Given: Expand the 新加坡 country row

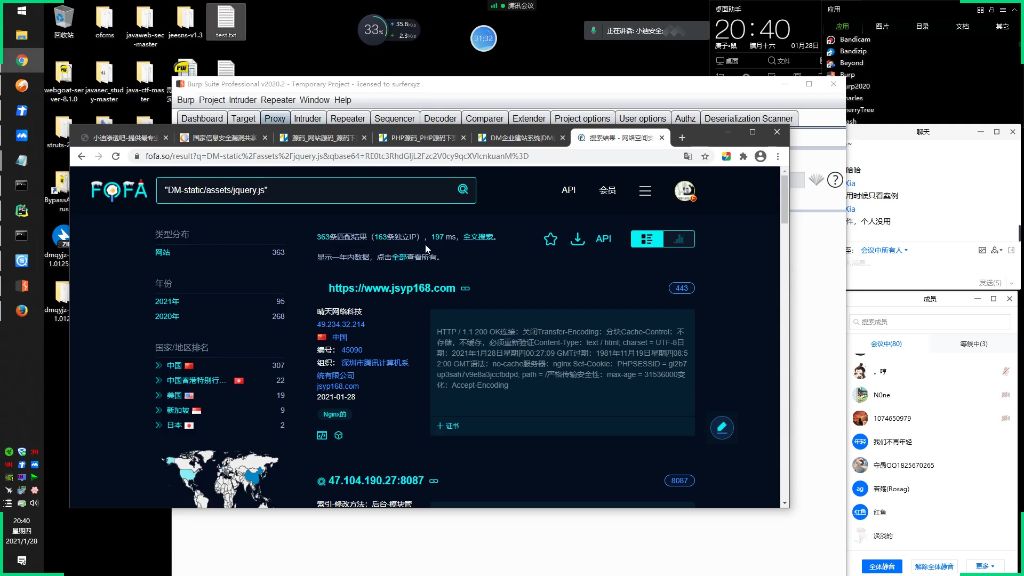Looking at the screenshot, I should (158, 410).
